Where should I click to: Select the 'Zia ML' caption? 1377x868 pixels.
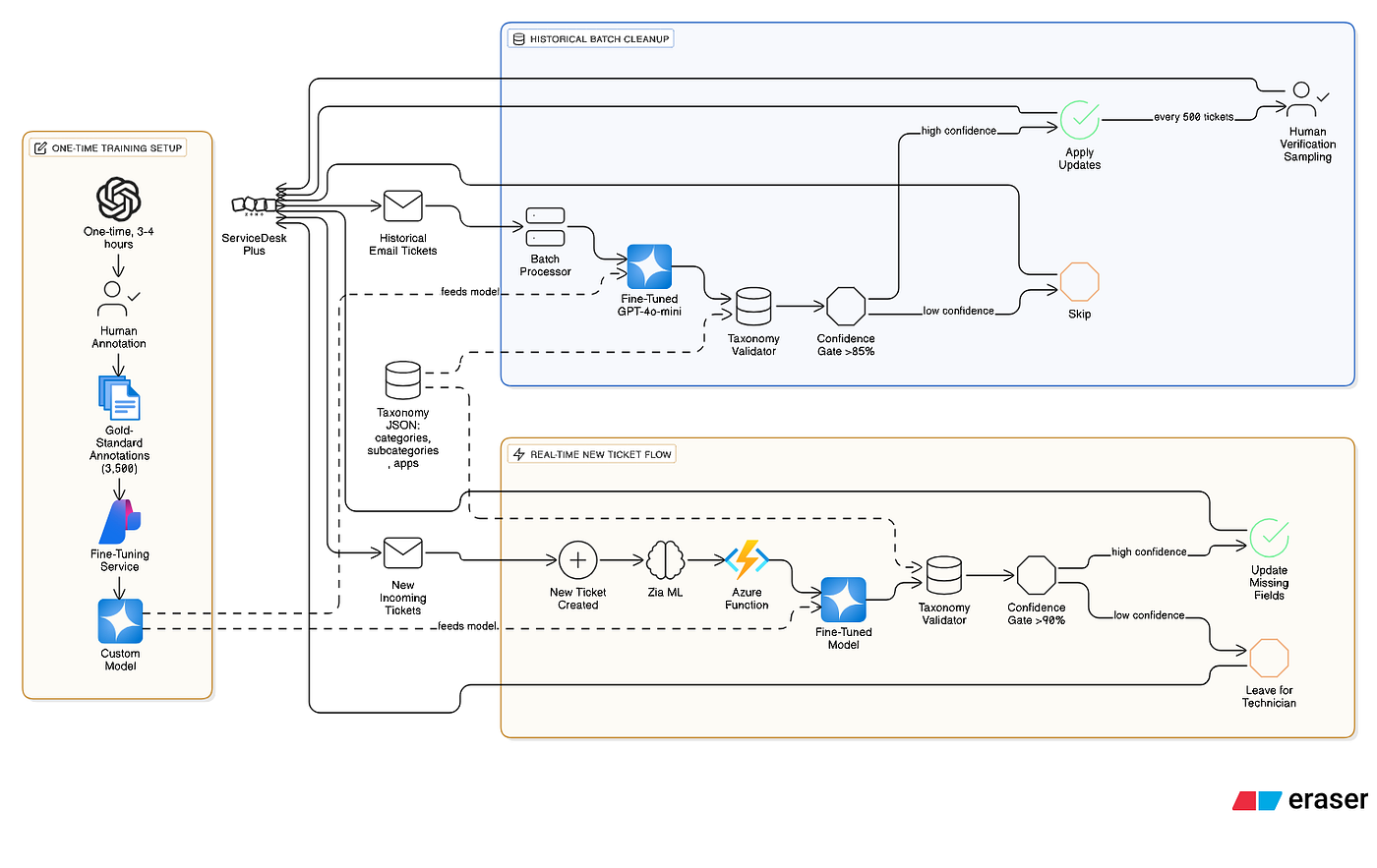[666, 593]
